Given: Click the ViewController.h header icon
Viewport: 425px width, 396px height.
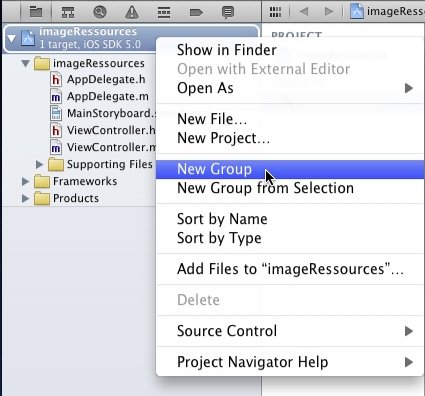Looking at the screenshot, I should pos(56,130).
